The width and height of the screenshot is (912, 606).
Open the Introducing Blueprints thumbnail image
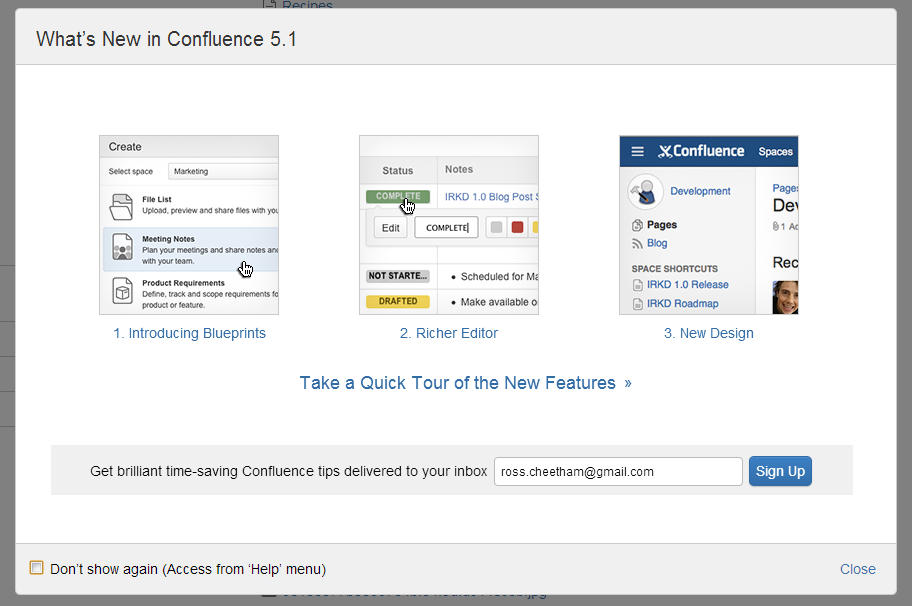[189, 225]
